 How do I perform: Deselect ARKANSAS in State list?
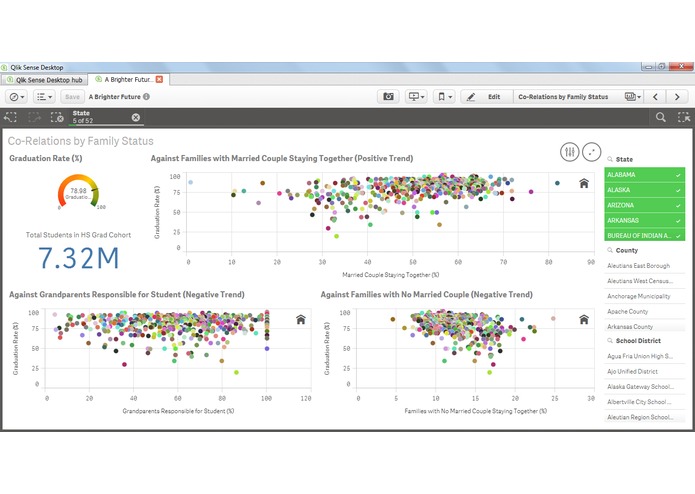coord(644,220)
